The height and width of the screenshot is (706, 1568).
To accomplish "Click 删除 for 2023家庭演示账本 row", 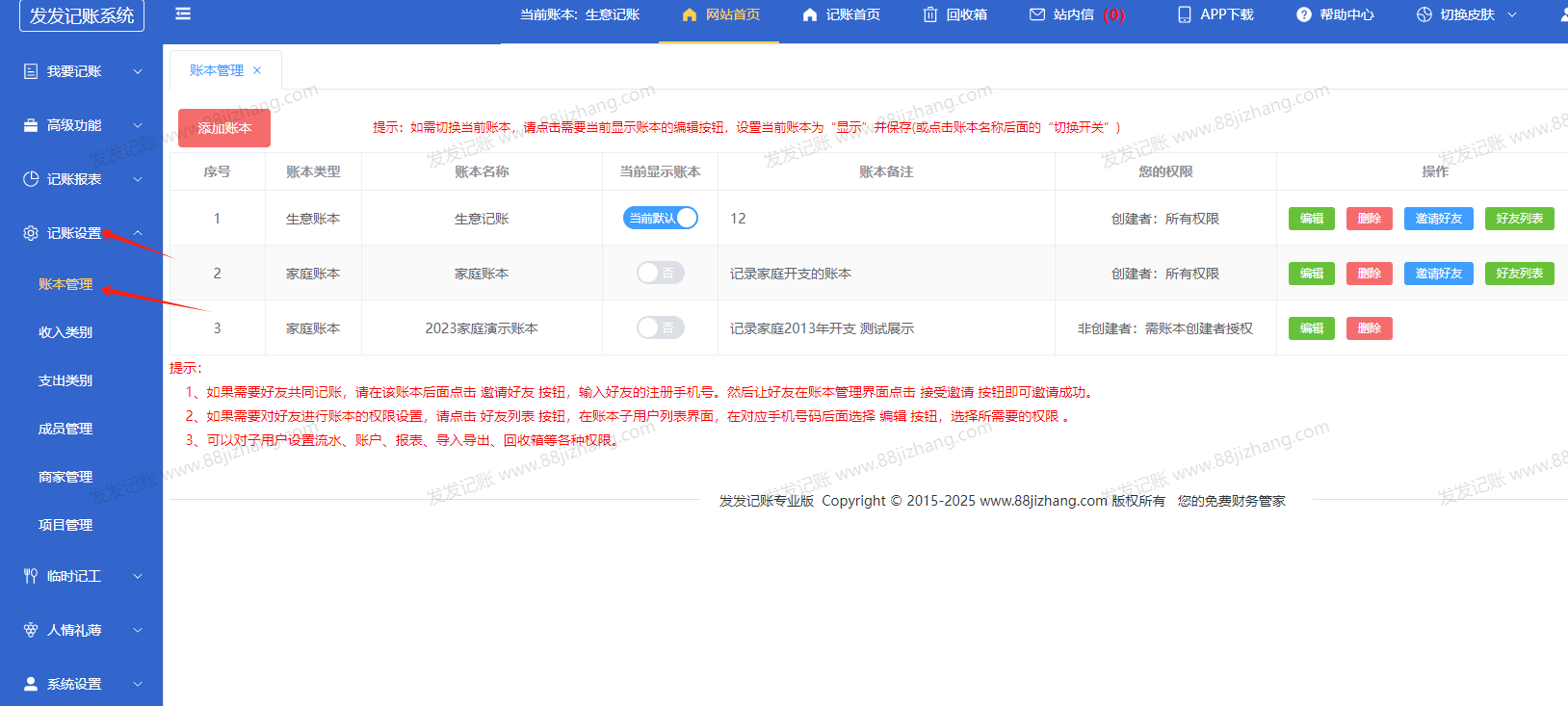I will click(1370, 328).
